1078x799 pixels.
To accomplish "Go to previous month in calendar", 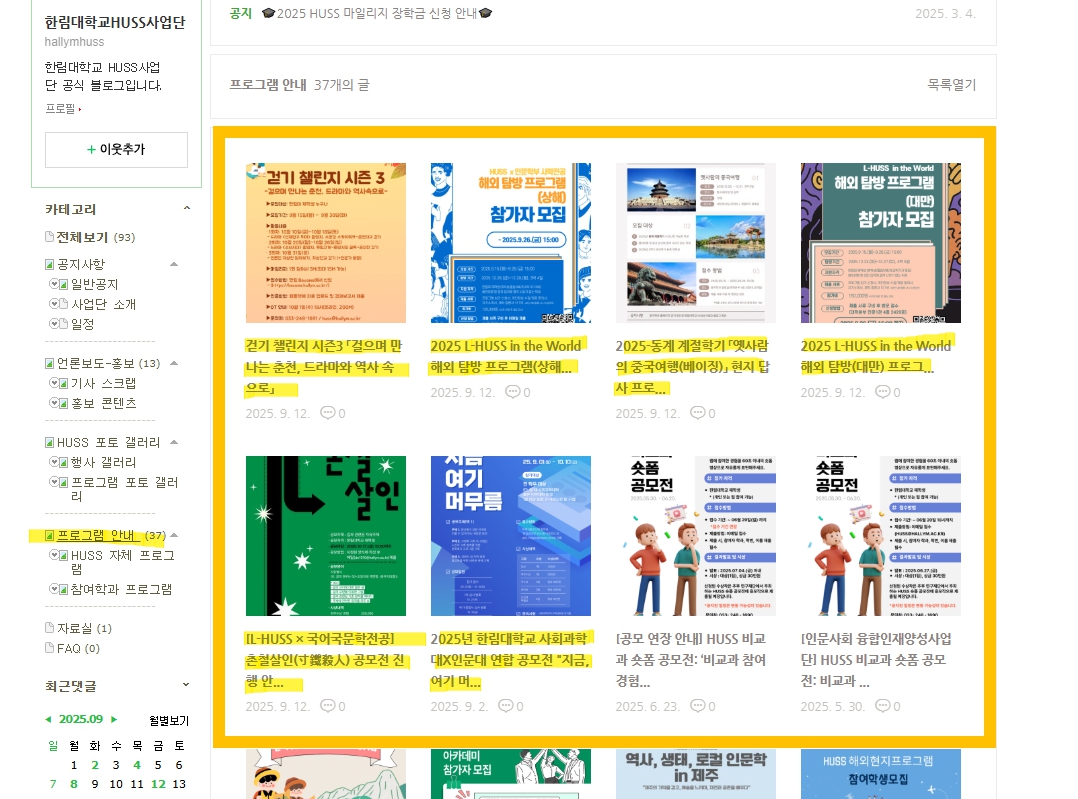I will click(48, 719).
